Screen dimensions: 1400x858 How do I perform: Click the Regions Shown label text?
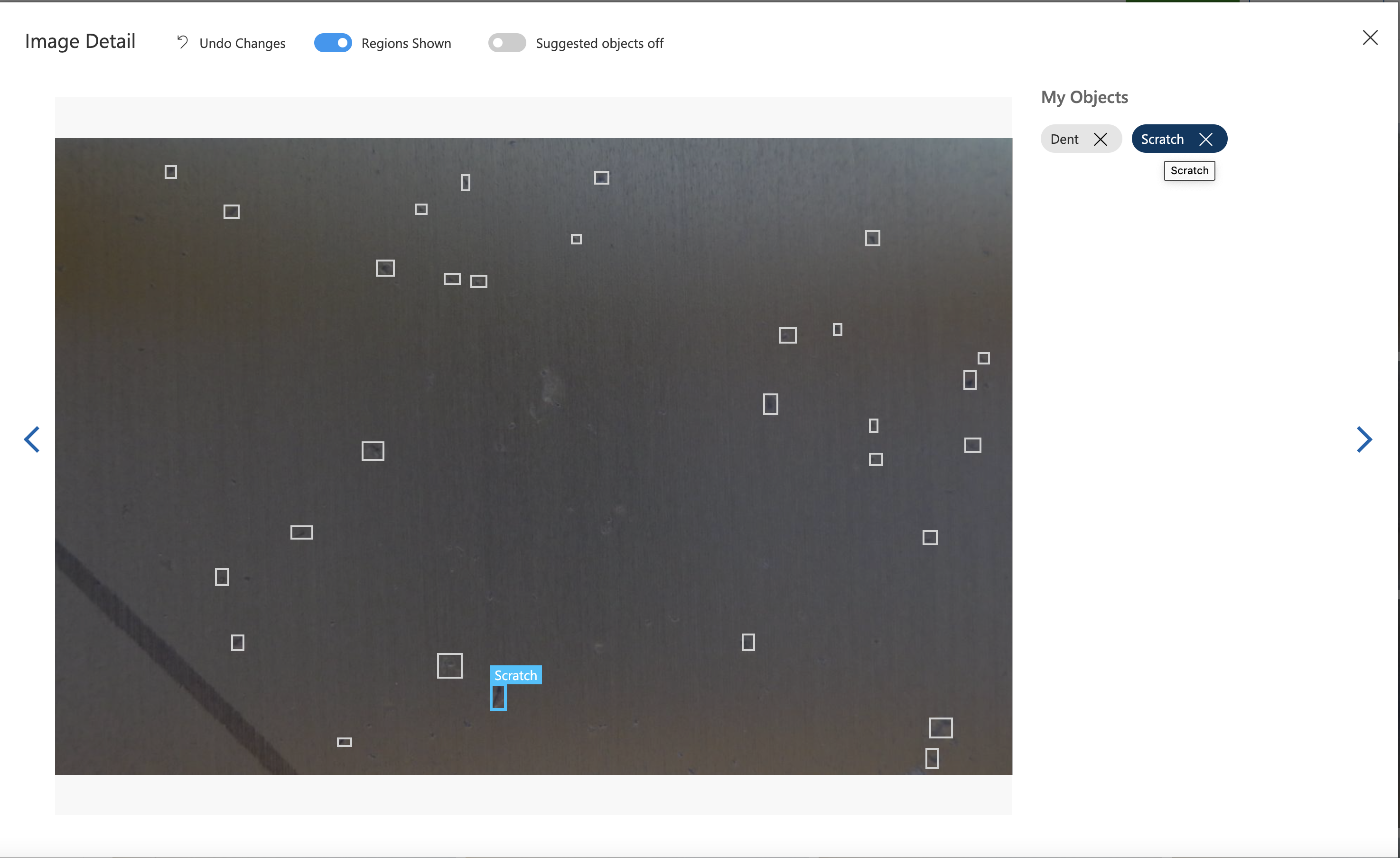point(406,43)
